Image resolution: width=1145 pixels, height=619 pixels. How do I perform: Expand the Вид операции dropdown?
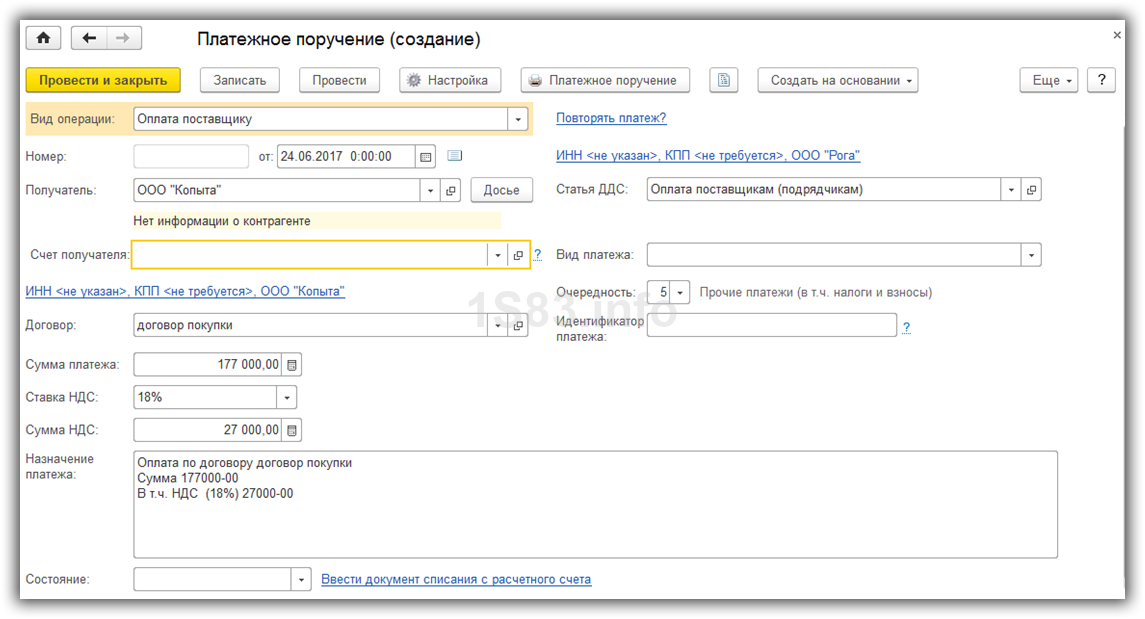click(x=517, y=119)
